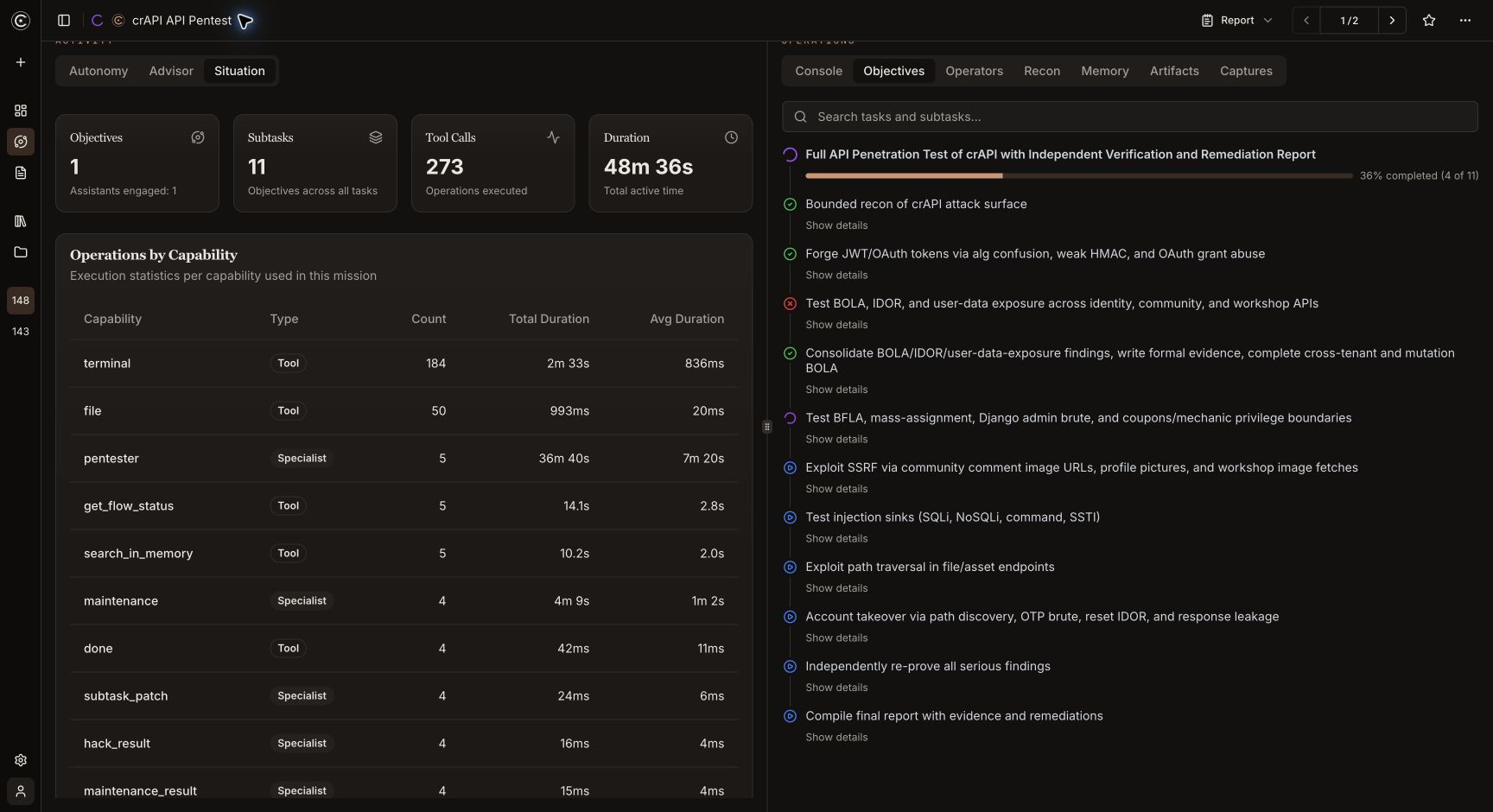The image size is (1493, 812).
Task: Go to previous page arrow
Action: [1306, 20]
